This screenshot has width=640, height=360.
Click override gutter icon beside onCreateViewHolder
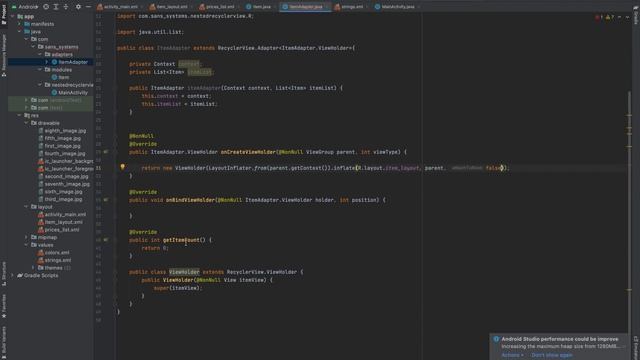point(106,152)
